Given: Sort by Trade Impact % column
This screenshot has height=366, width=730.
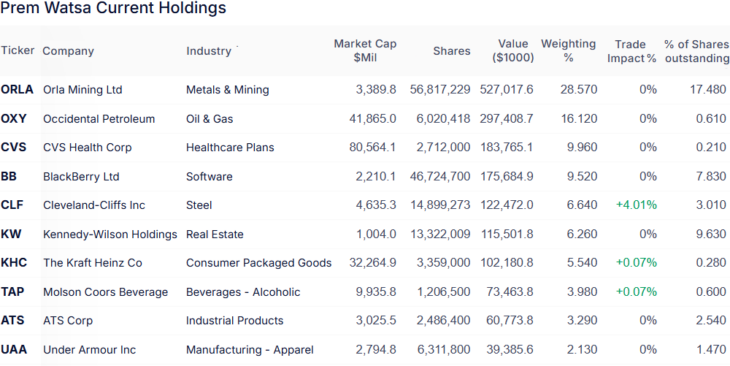Looking at the screenshot, I should [631, 51].
